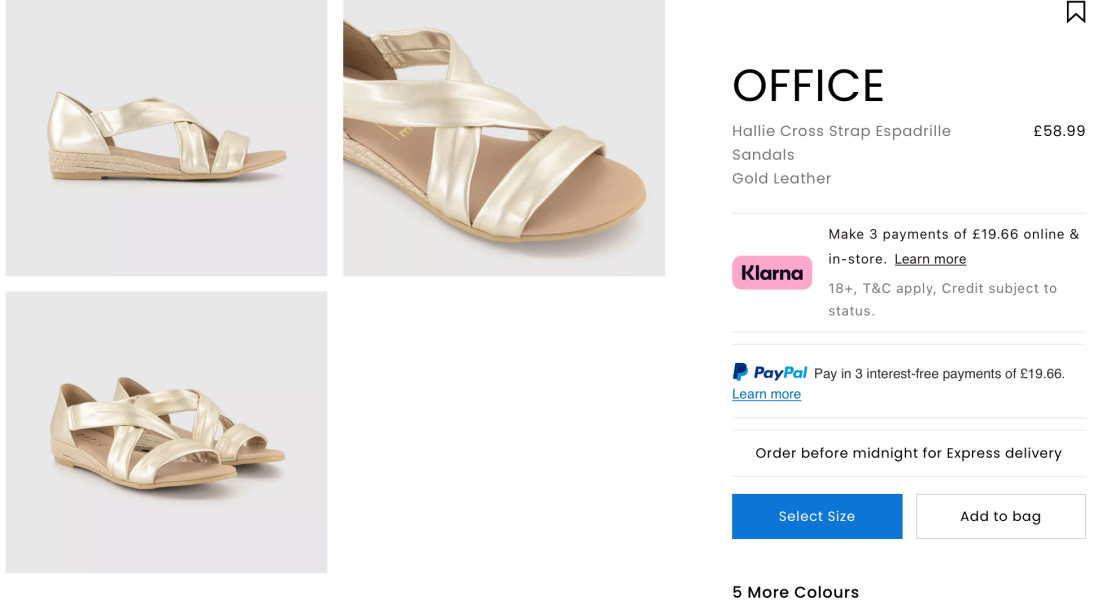Click the OFFICE brand logo
This screenshot has height=600, width=1094.
click(x=807, y=86)
